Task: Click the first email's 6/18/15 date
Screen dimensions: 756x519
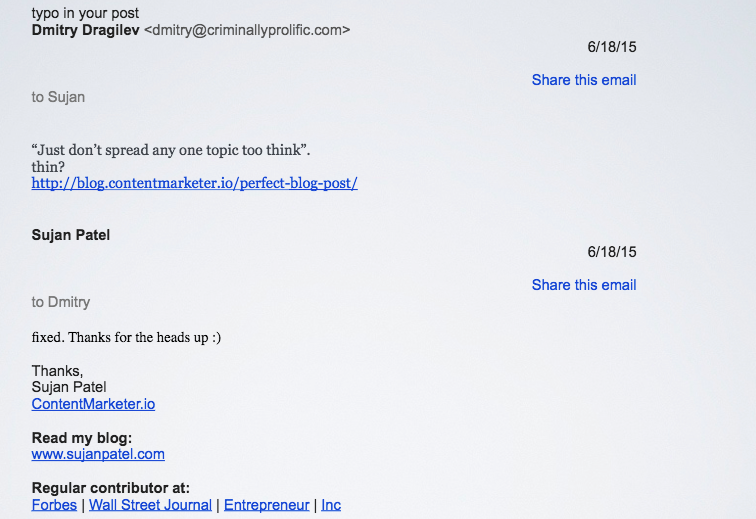Action: [612, 47]
